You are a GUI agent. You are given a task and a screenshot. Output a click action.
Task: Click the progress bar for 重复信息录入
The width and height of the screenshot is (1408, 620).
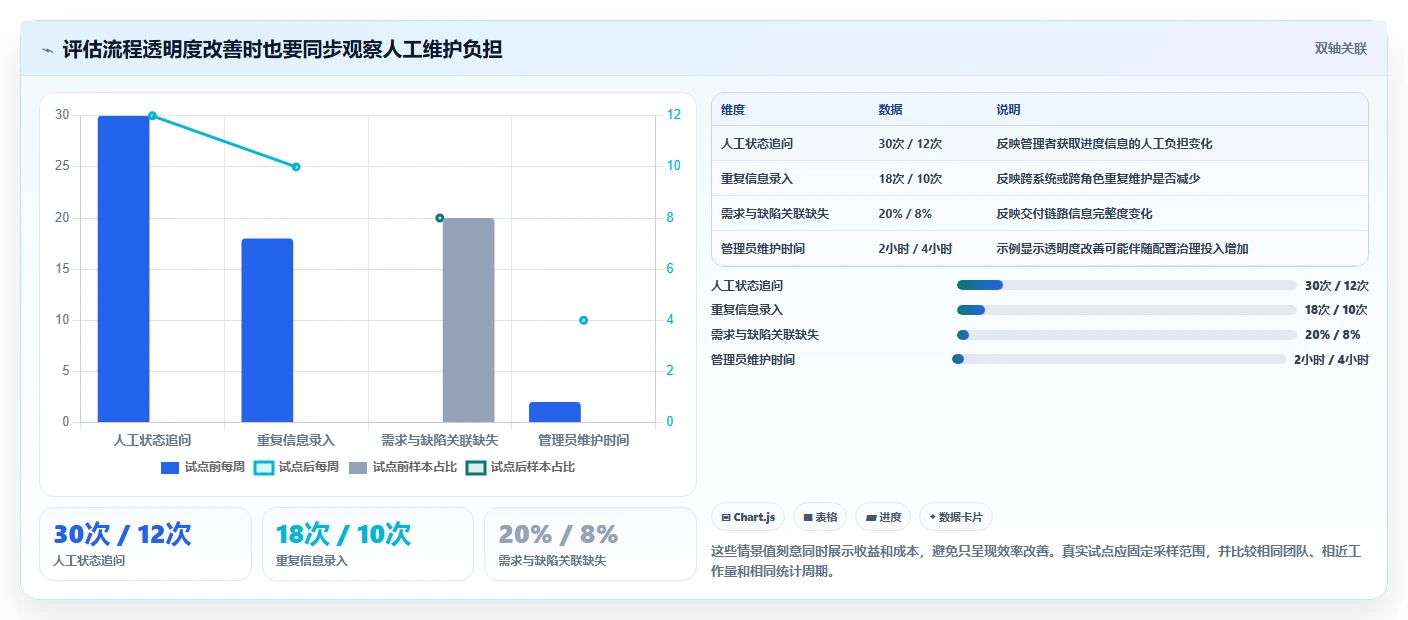click(x=1126, y=310)
